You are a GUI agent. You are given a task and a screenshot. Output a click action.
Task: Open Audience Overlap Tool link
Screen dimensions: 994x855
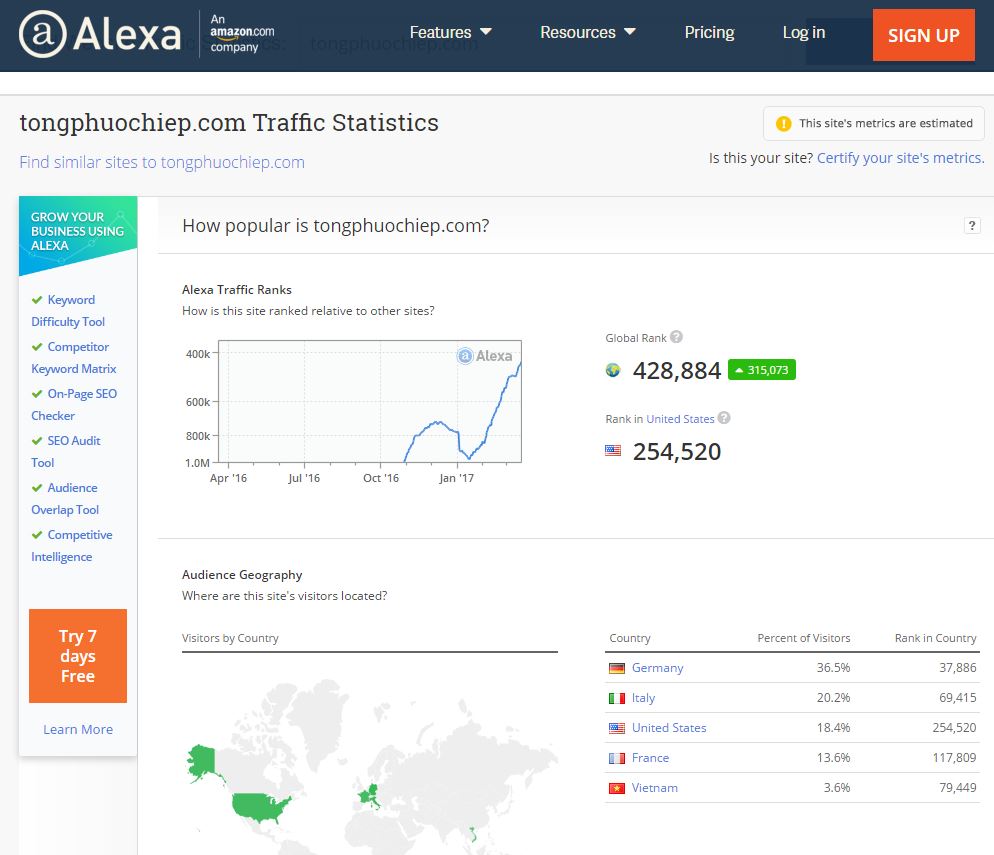pyautogui.click(x=65, y=498)
